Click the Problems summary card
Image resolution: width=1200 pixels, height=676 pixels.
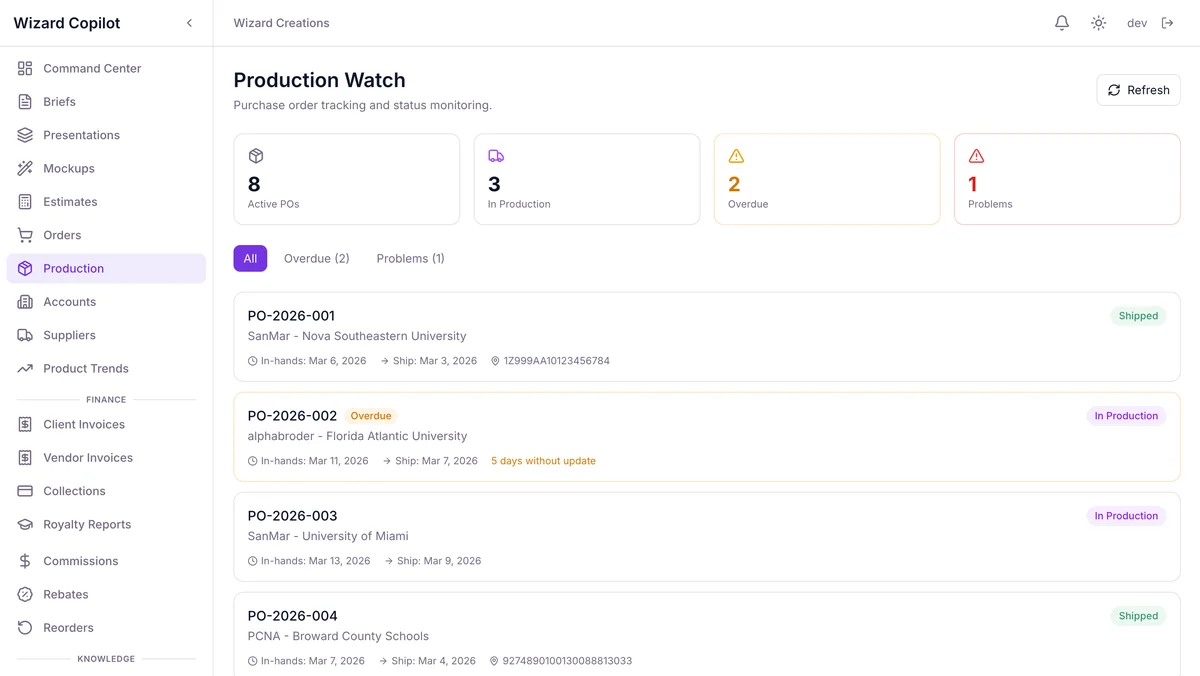pos(1067,179)
